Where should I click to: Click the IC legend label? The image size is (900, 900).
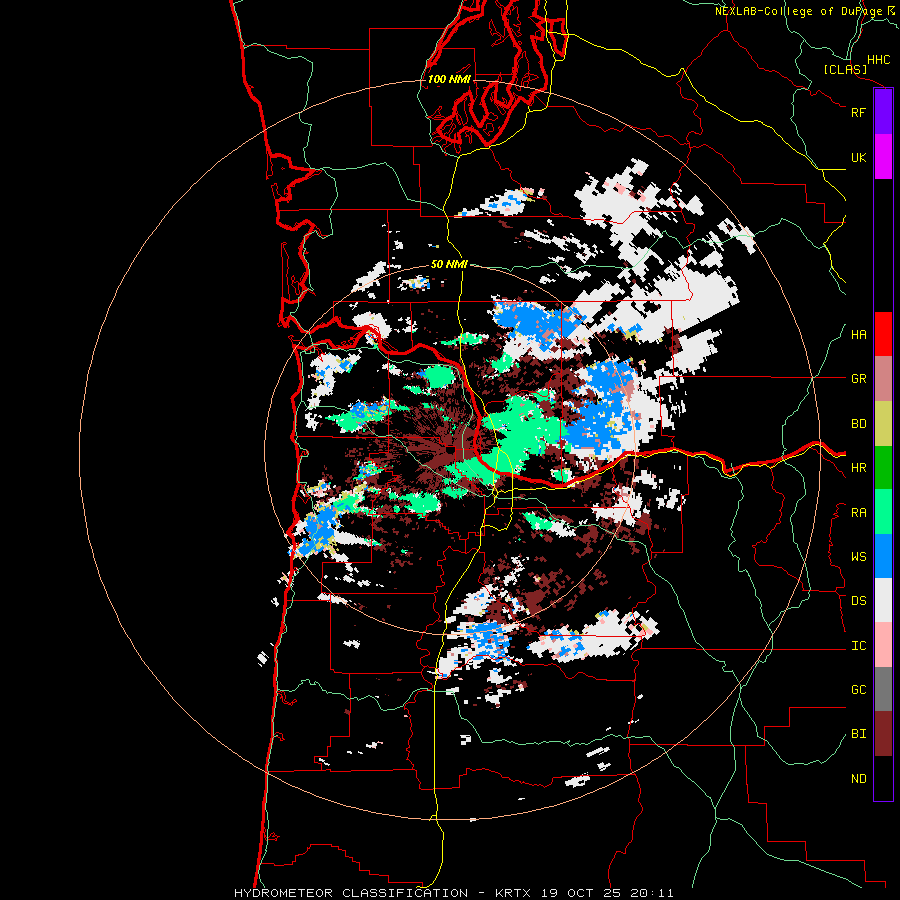(x=858, y=646)
